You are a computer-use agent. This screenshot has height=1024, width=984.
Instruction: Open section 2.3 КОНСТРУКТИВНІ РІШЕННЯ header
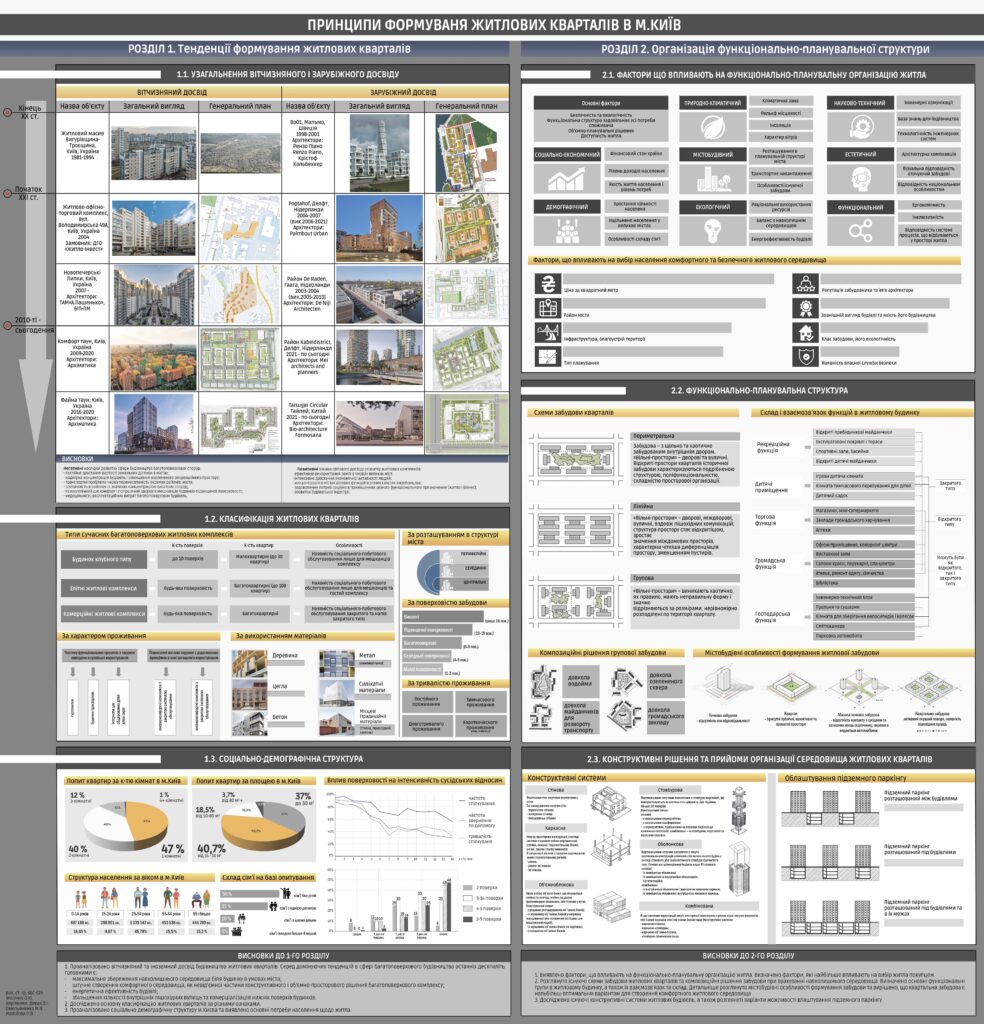point(759,759)
